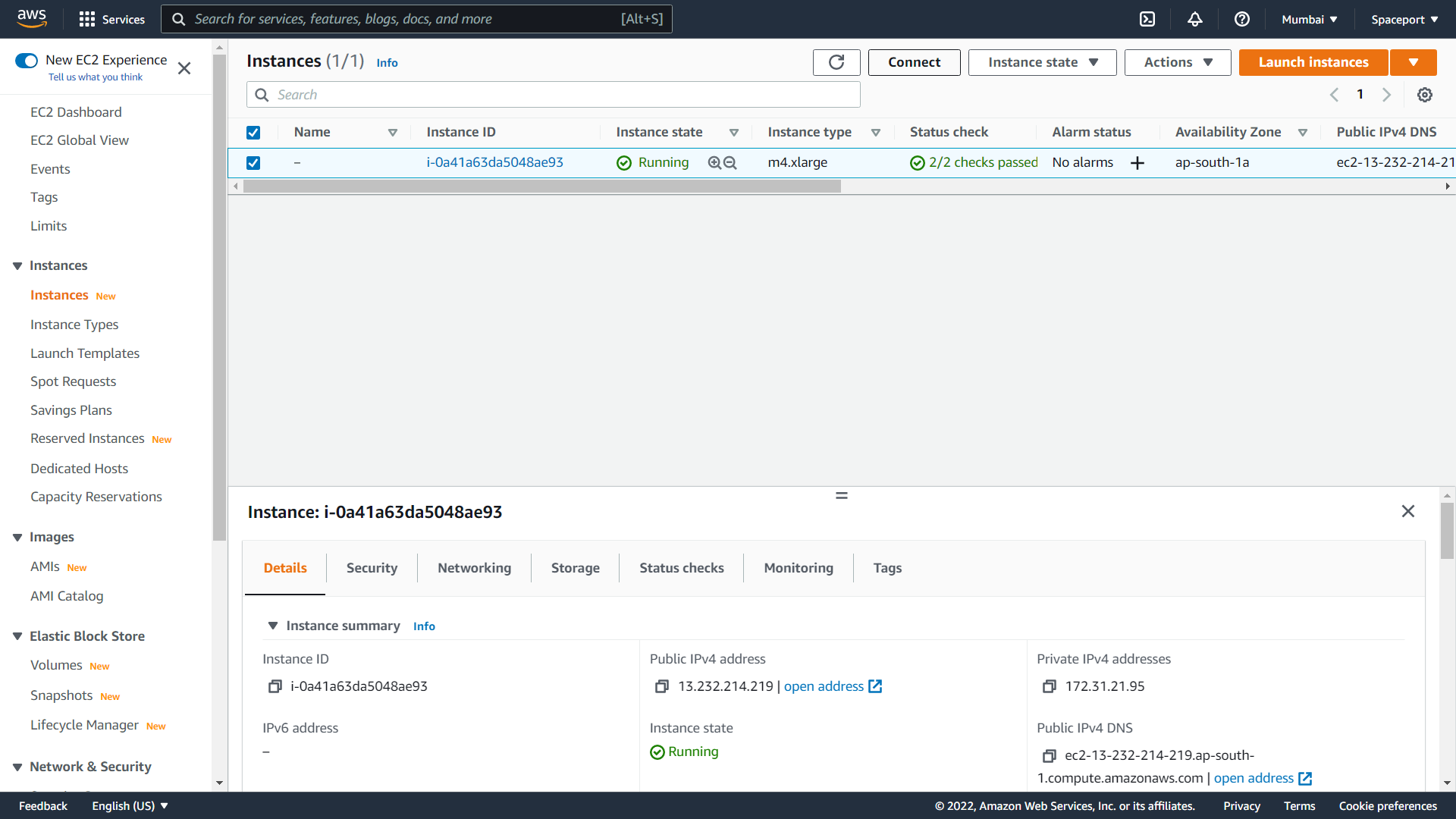Open Launch instances split arrow
The image size is (1456, 819).
pos(1414,62)
